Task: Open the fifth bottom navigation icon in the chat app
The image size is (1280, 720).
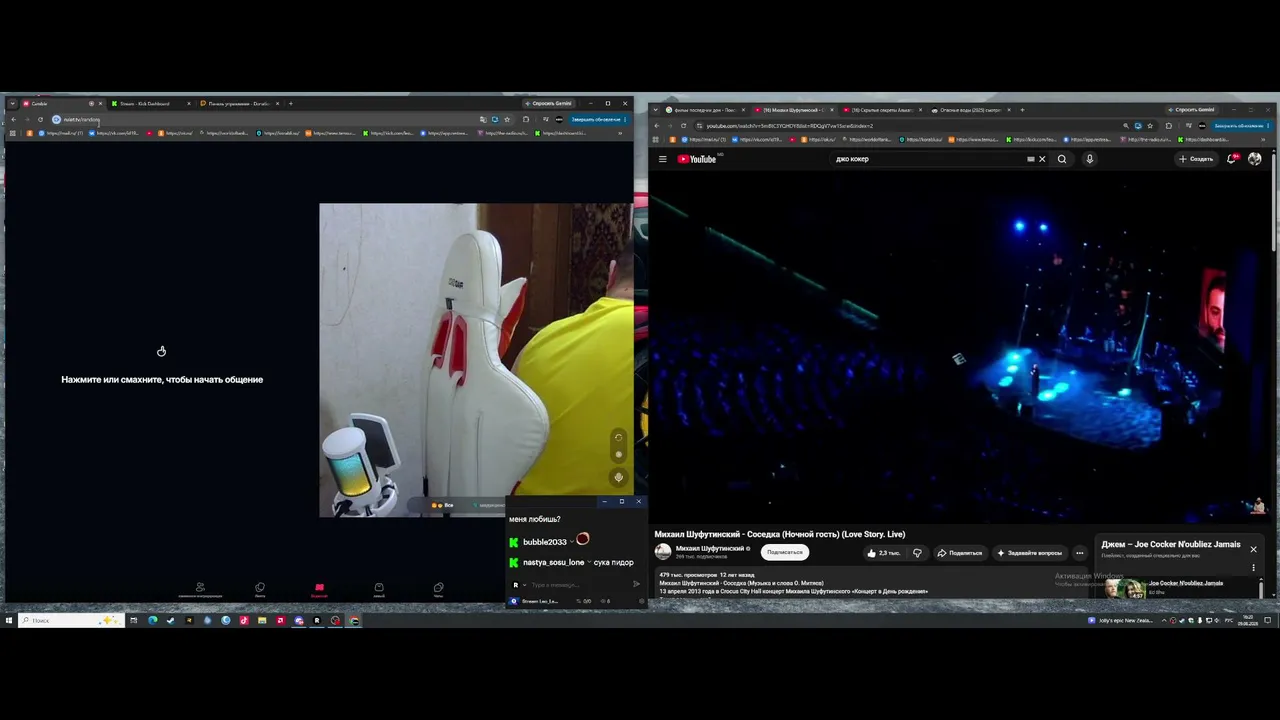Action: click(x=438, y=589)
